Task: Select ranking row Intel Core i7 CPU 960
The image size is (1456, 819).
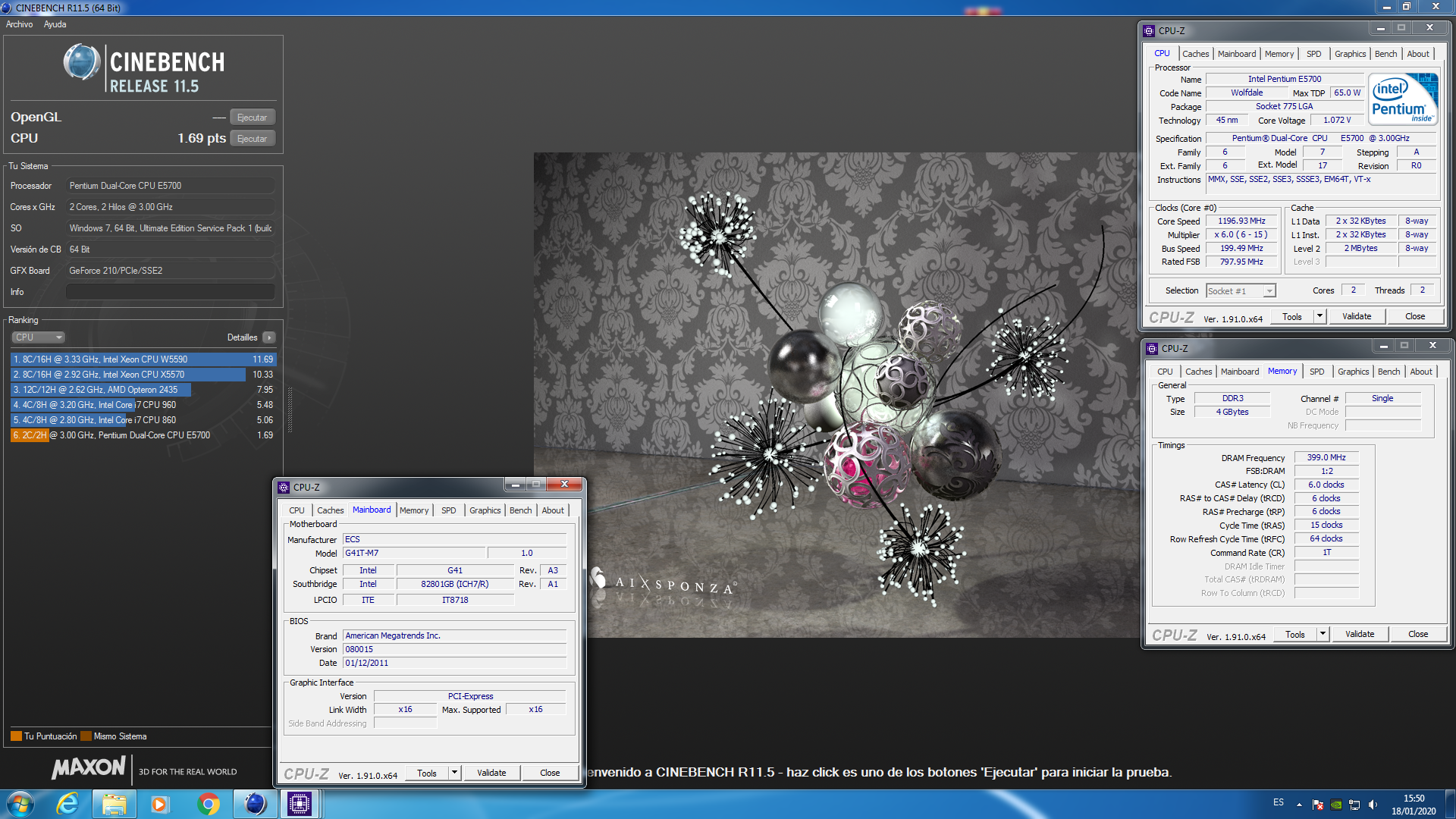Action: point(143,405)
